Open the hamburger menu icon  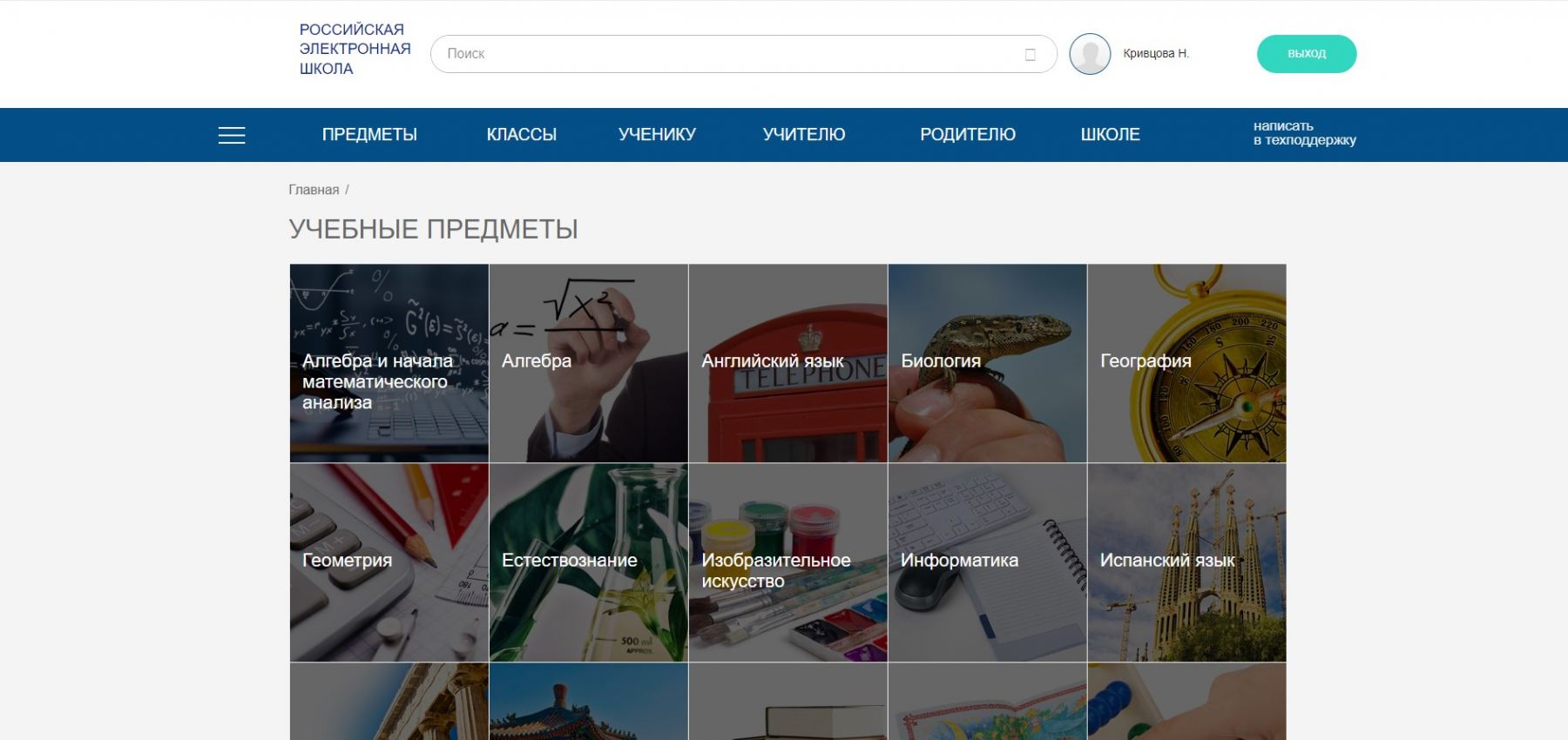232,135
